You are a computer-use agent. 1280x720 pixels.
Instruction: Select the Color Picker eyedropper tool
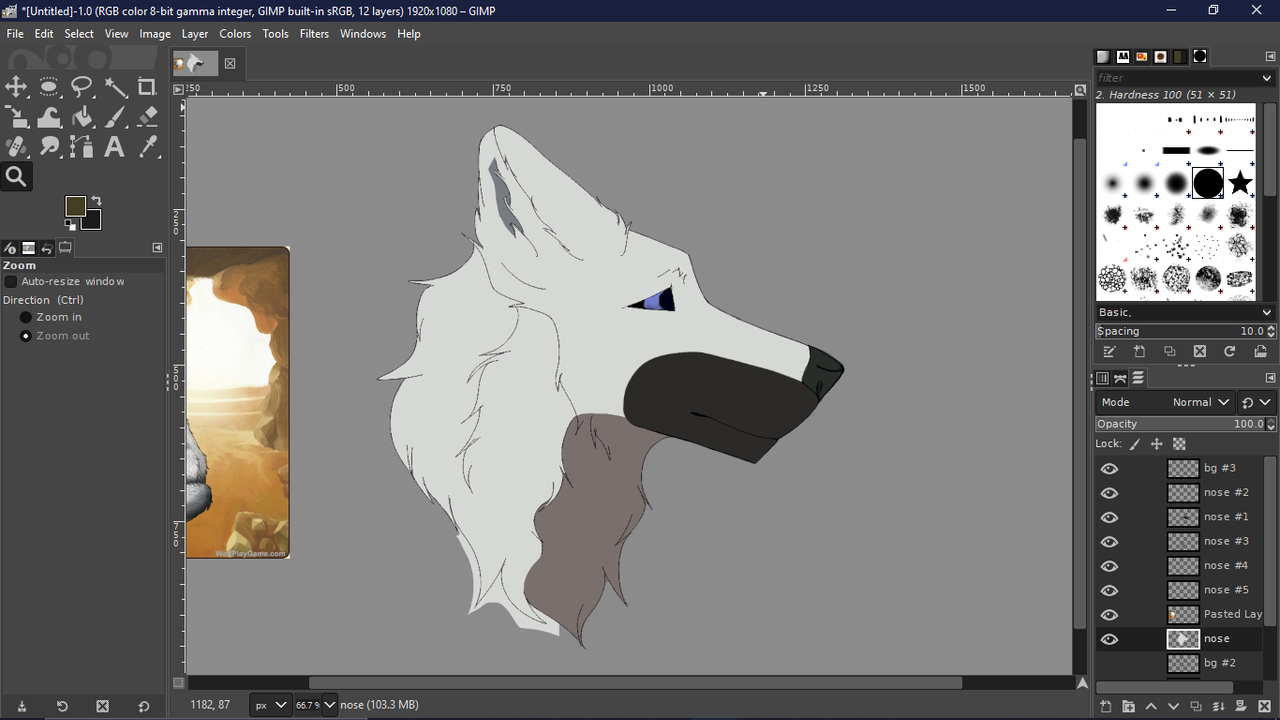point(148,147)
